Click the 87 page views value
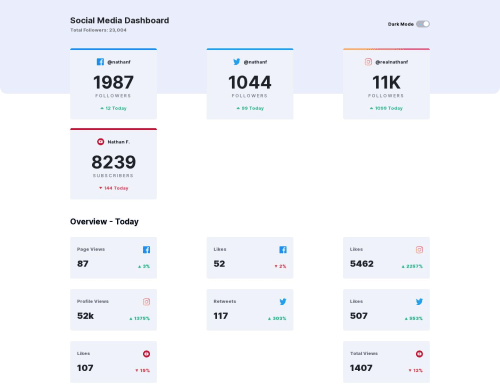Image resolution: width=500 pixels, height=388 pixels. click(83, 264)
